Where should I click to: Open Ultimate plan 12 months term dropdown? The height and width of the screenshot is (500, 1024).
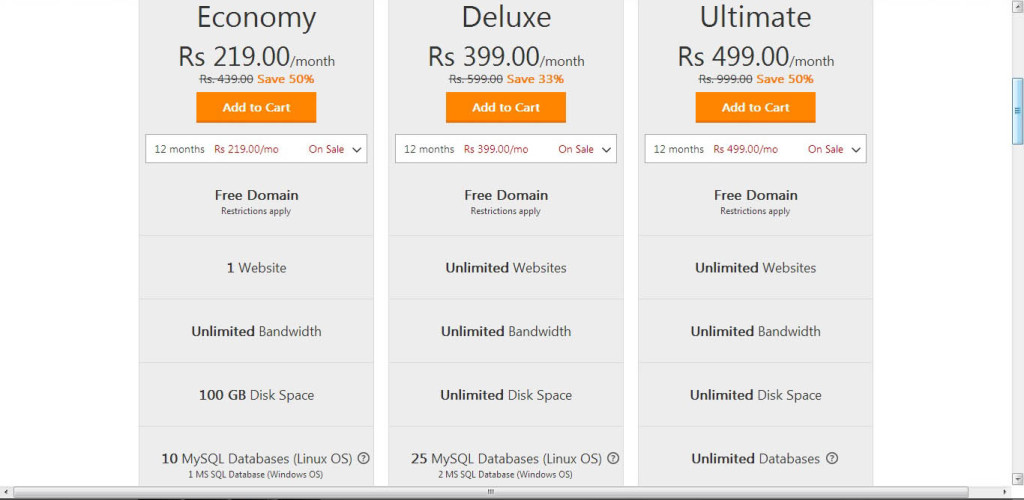pos(756,149)
